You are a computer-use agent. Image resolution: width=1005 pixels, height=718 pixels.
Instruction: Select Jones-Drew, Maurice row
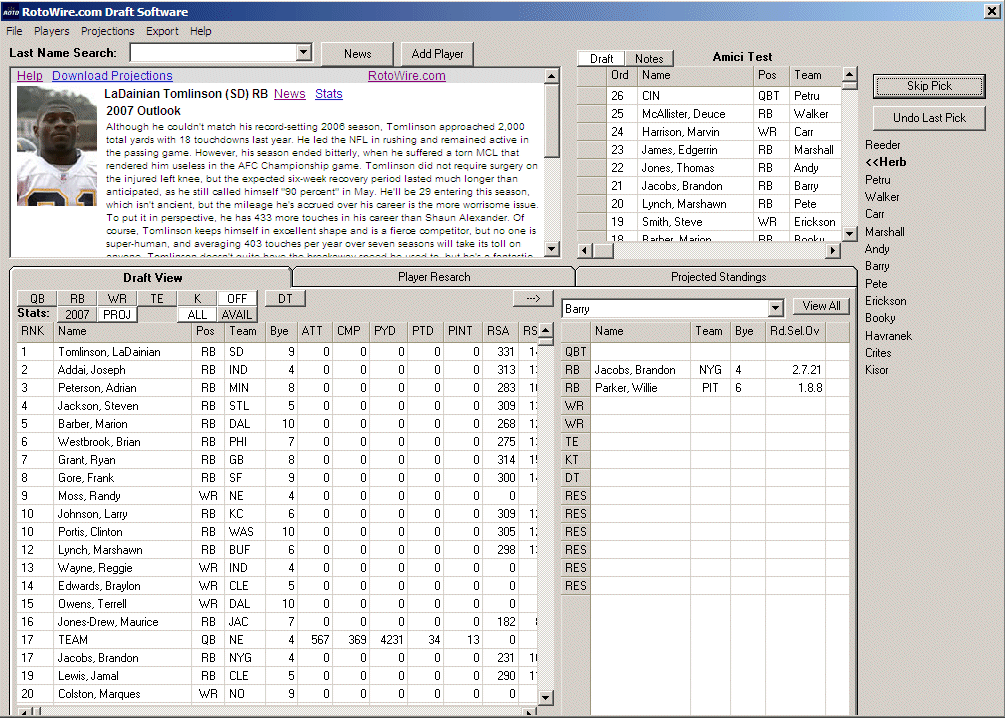[277, 622]
